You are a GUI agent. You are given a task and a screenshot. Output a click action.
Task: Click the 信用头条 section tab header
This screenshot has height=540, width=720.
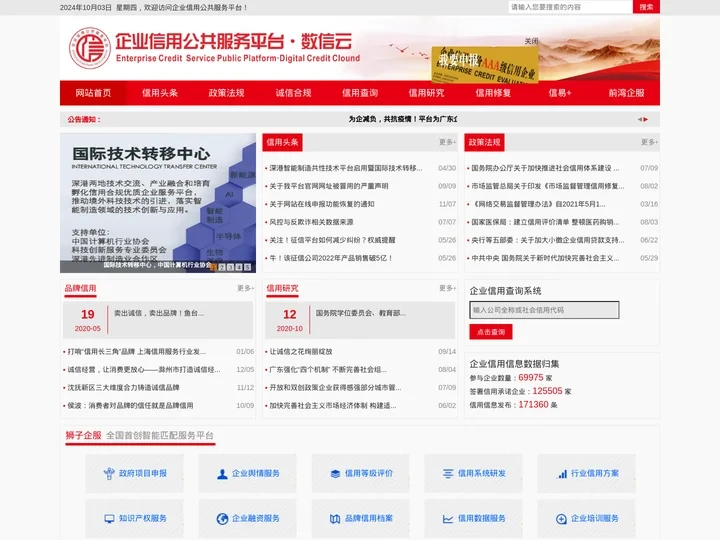(x=282, y=142)
